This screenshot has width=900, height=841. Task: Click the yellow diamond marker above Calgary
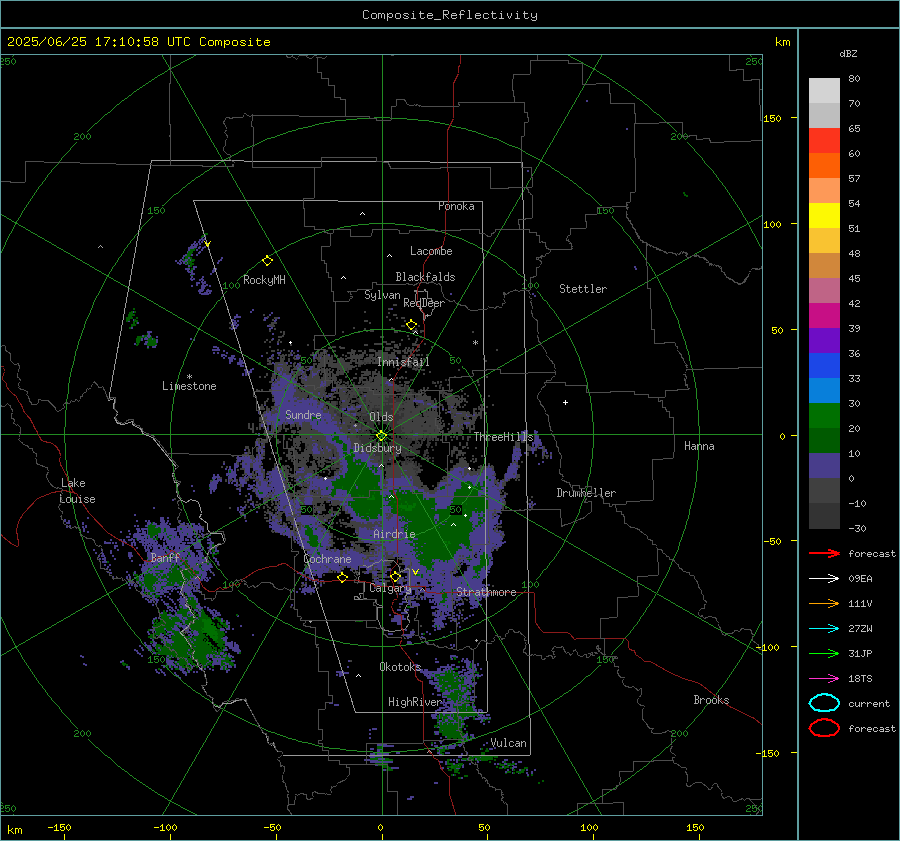click(x=395, y=576)
